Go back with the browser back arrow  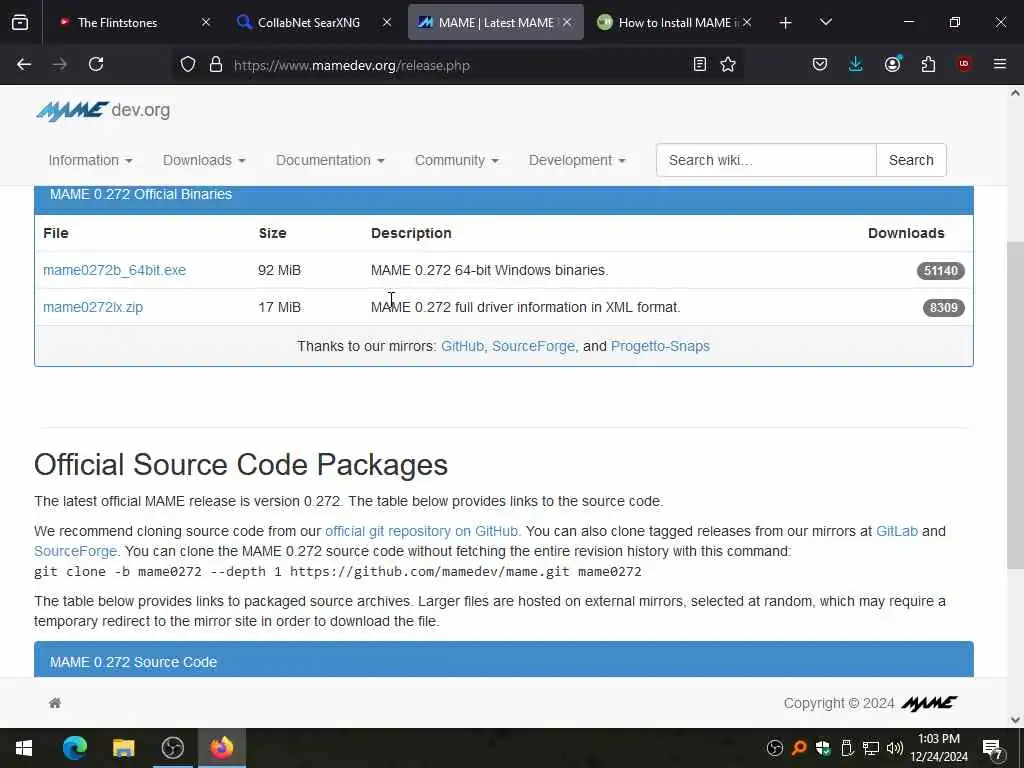(24, 64)
